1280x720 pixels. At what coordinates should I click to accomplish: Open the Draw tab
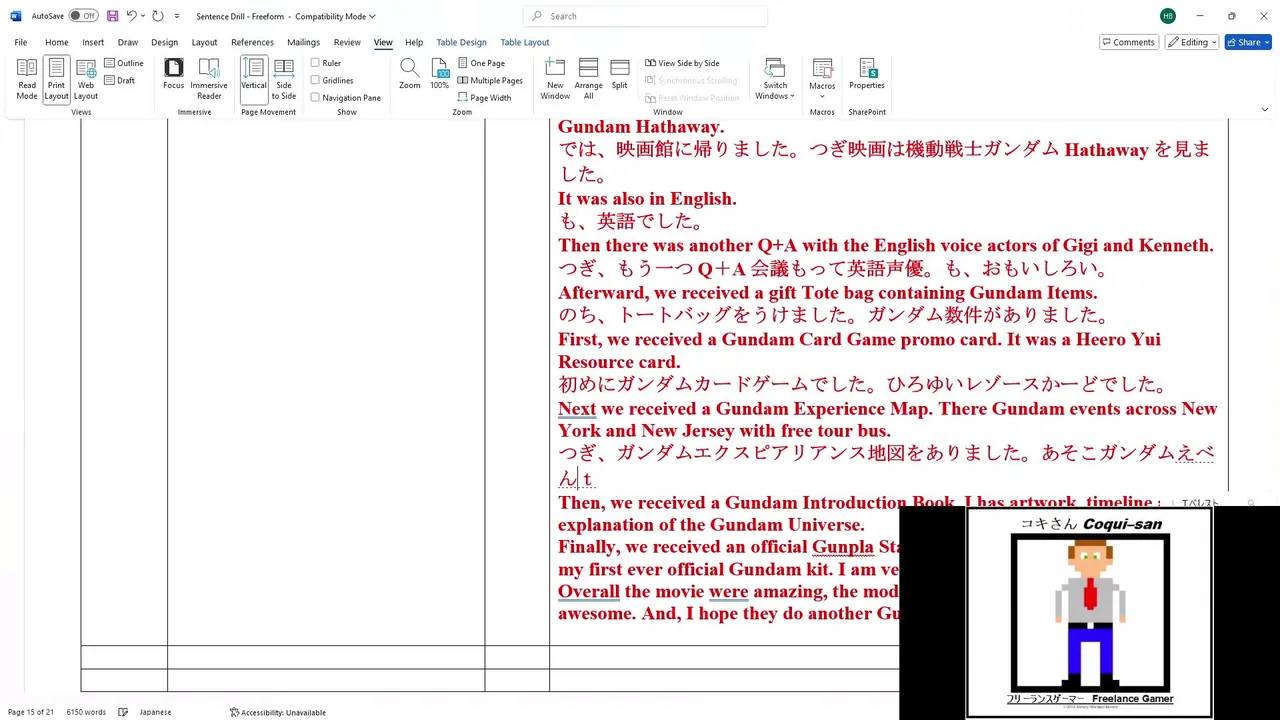pyautogui.click(x=128, y=42)
